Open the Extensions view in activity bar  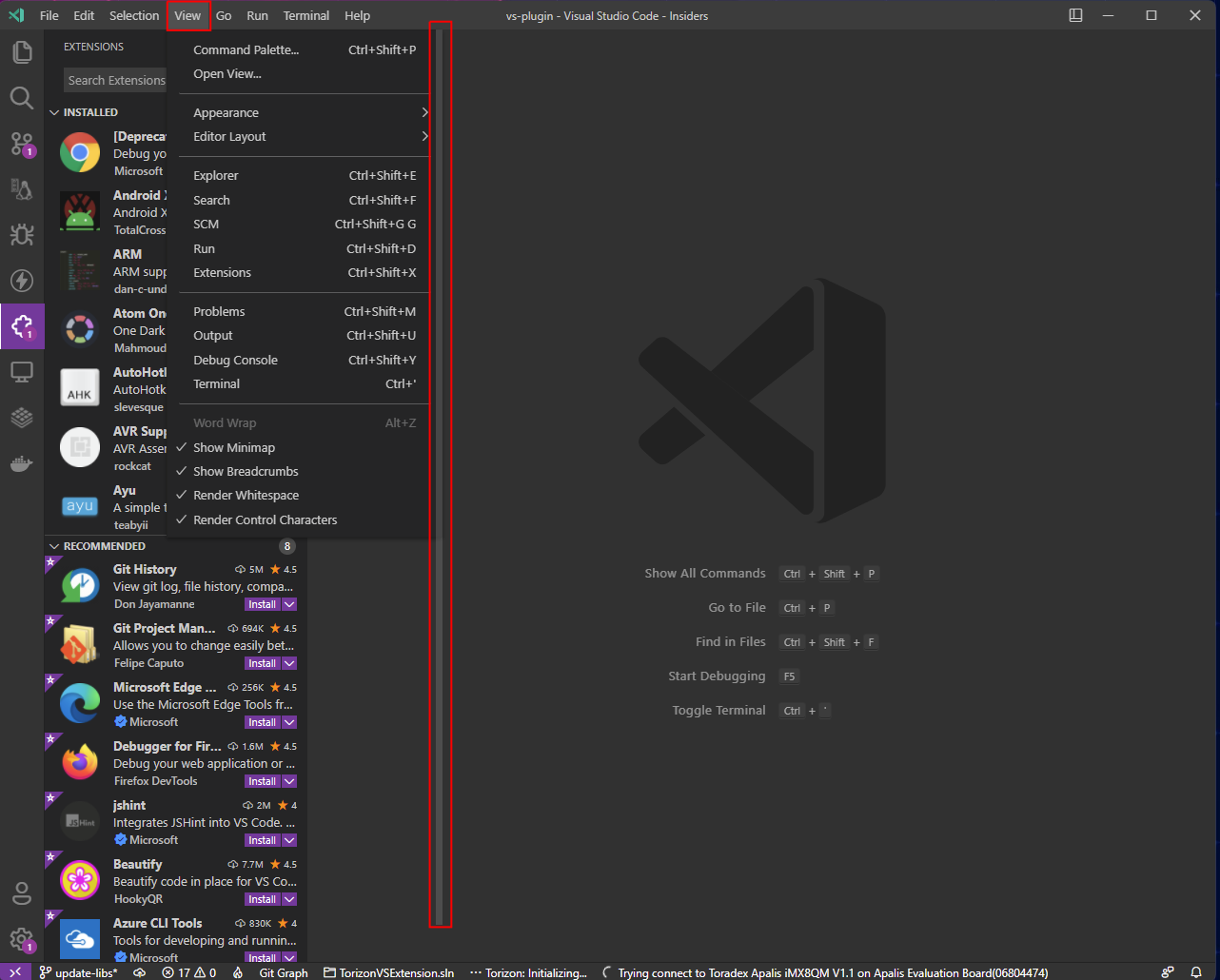click(x=22, y=326)
